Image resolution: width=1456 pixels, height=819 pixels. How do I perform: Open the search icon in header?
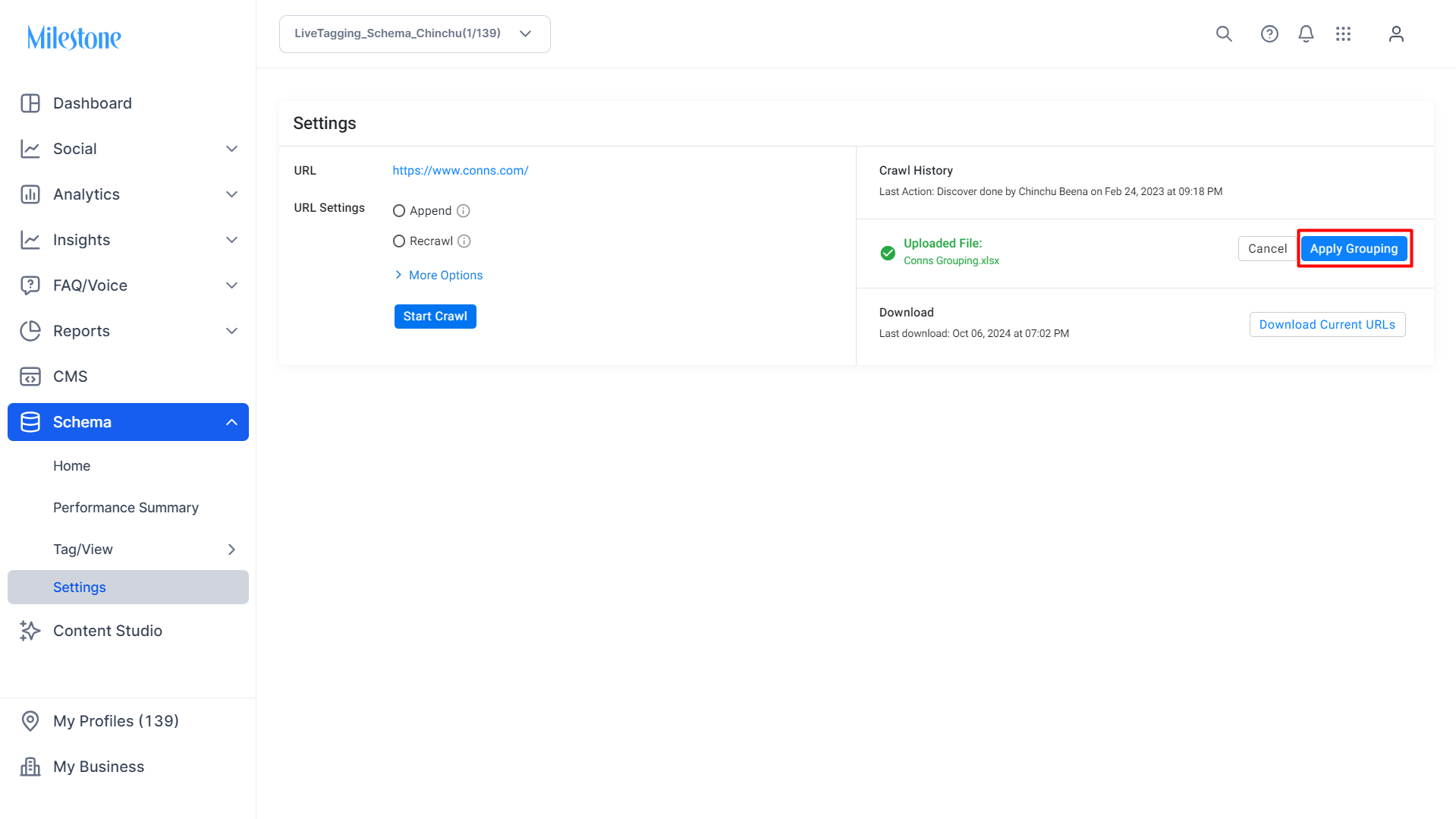pyautogui.click(x=1224, y=34)
